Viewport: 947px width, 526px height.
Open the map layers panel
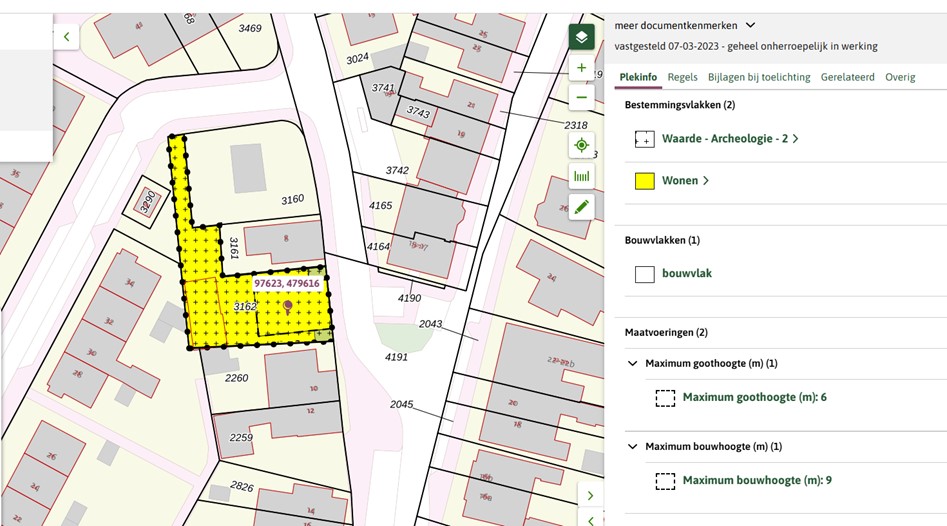pos(581,38)
